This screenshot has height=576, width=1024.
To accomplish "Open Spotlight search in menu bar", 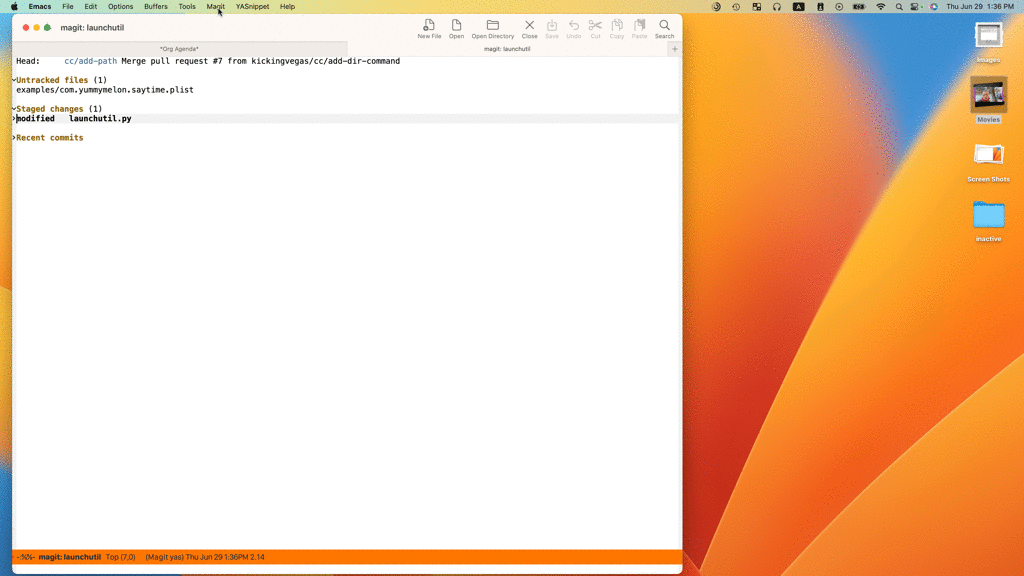I will click(x=899, y=7).
